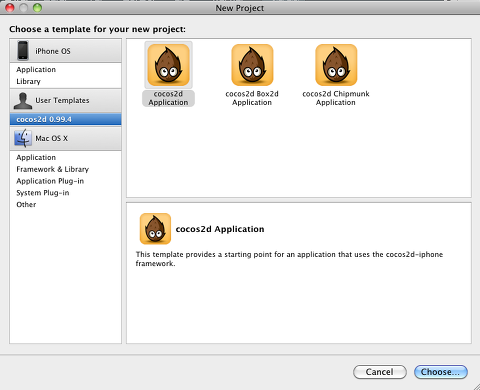Click the Mac OS X Finder face icon
The height and width of the screenshot is (390, 480).
(23, 138)
